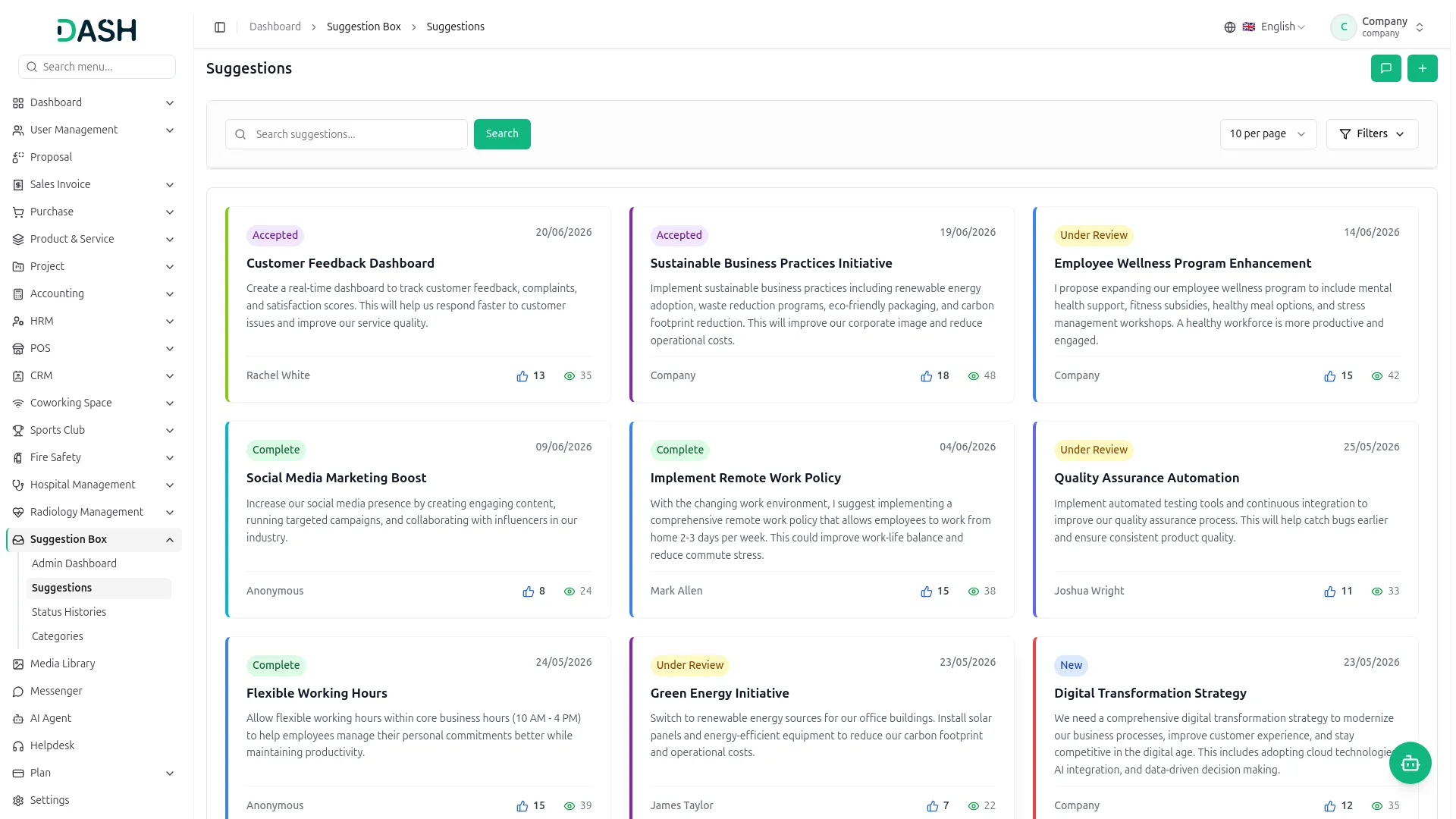Viewport: 1456px width, 819px height.
Task: Like the Green Energy Initiative suggestion
Action: (932, 806)
